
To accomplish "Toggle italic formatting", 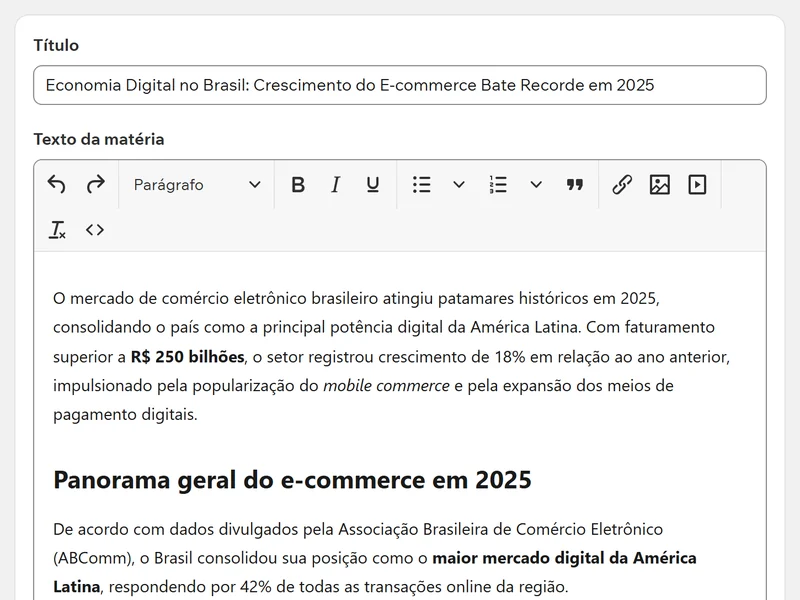I will tap(335, 184).
